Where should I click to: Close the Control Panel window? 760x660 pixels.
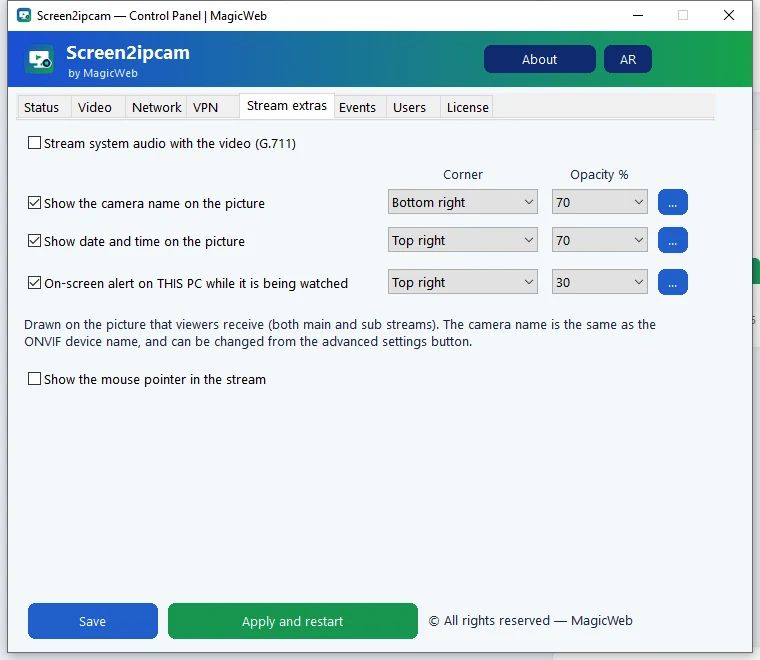[x=728, y=16]
